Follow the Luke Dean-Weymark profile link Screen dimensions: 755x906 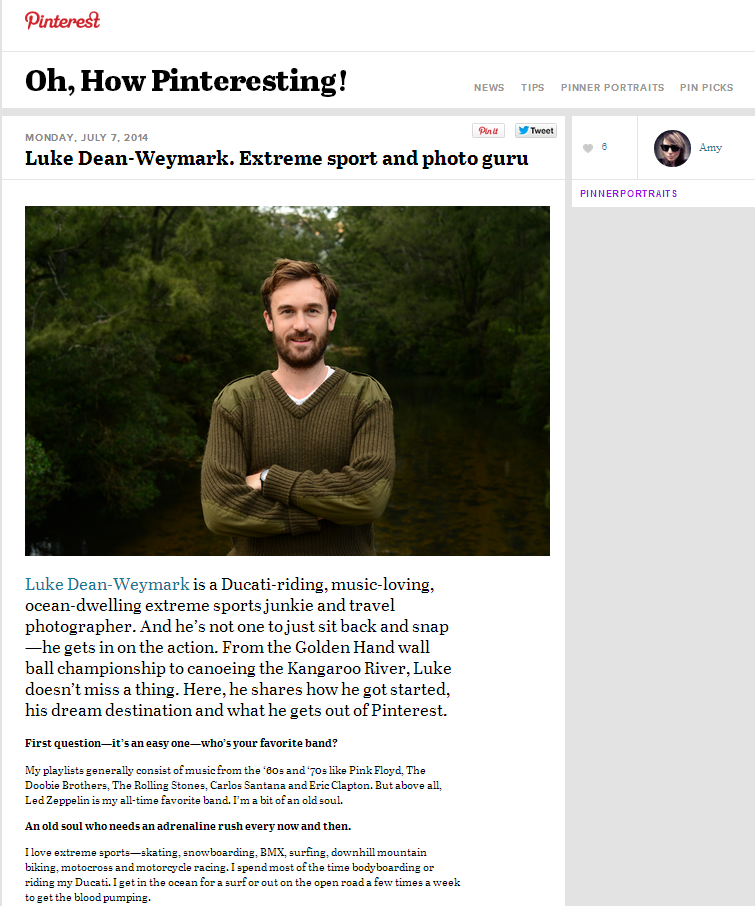point(107,584)
